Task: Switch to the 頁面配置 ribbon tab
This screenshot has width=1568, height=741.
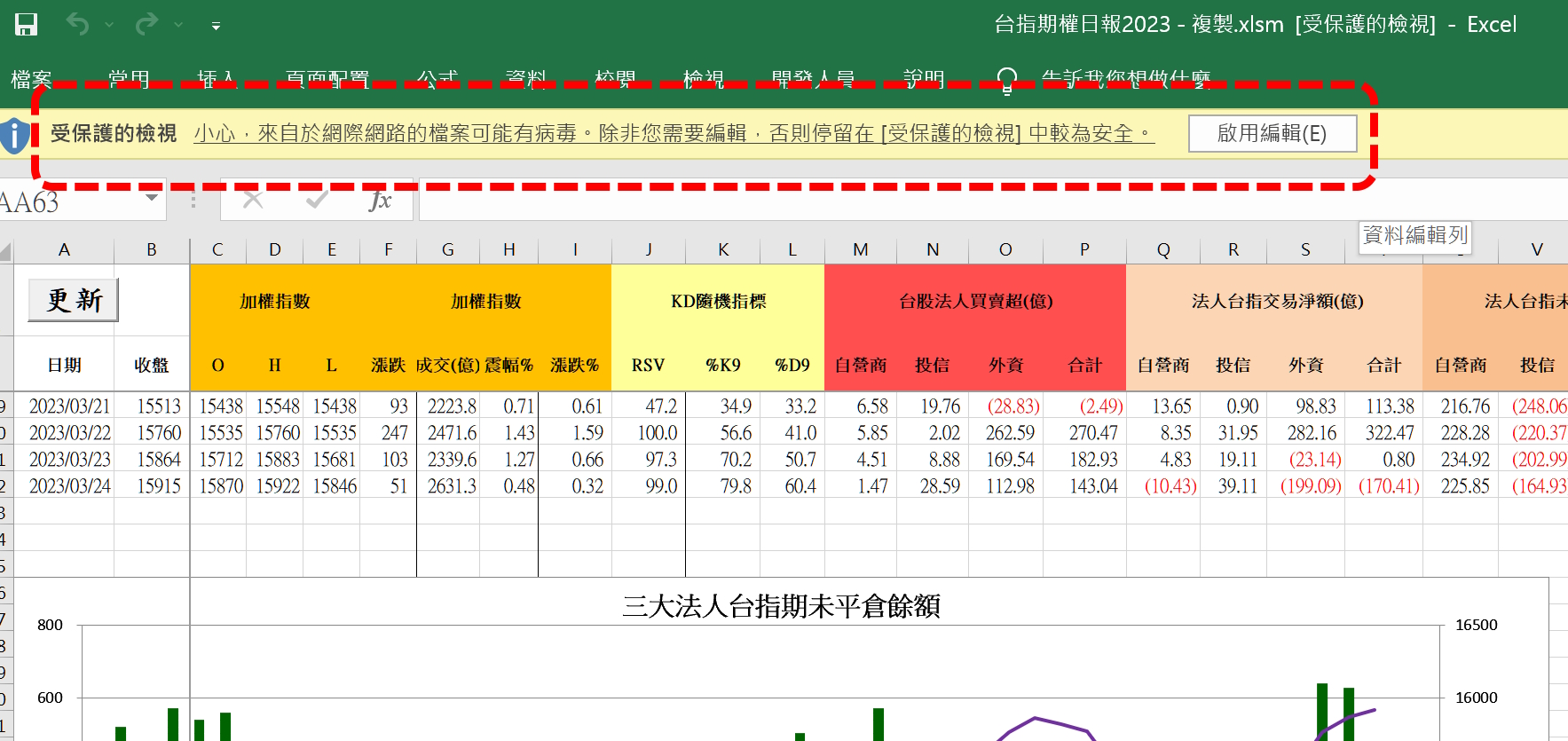Action: pos(327,80)
